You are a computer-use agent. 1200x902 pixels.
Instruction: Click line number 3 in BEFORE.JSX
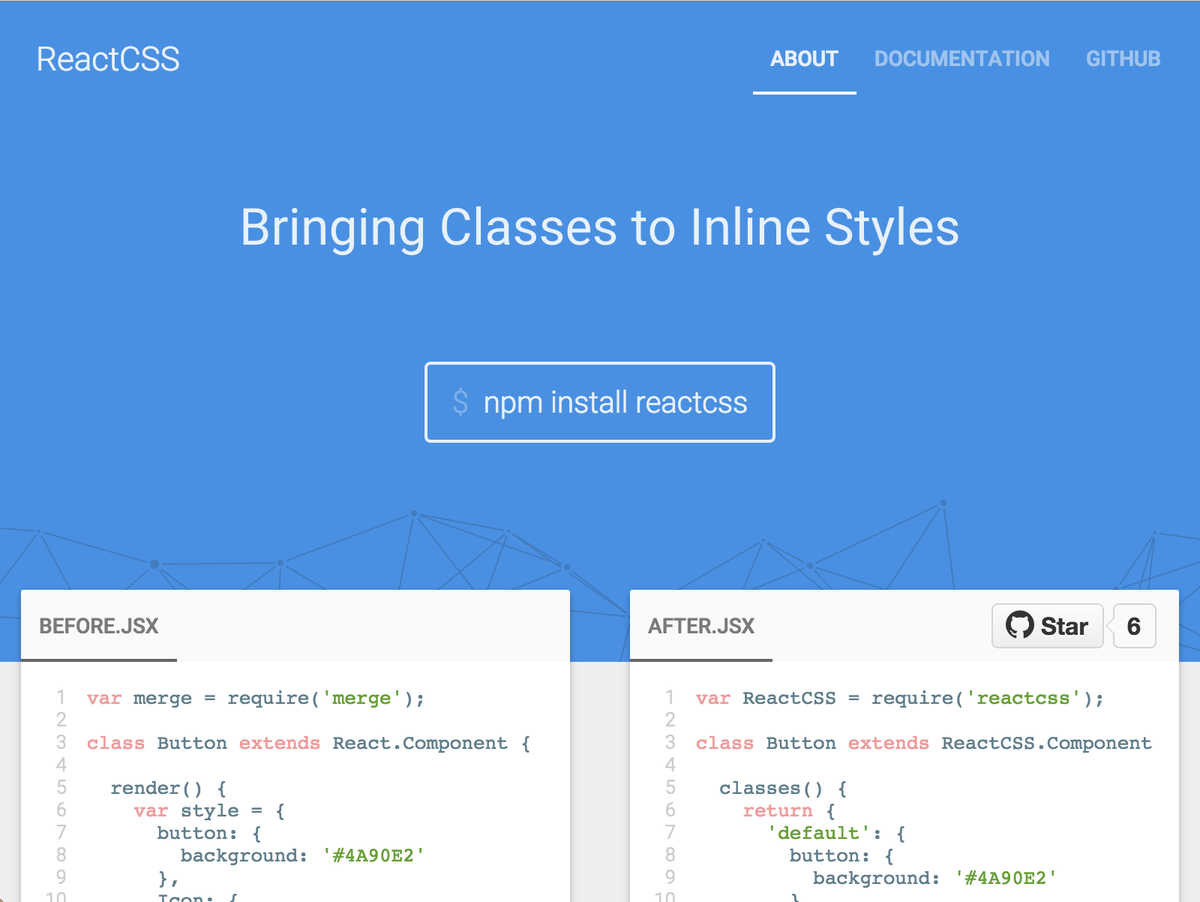pos(61,743)
